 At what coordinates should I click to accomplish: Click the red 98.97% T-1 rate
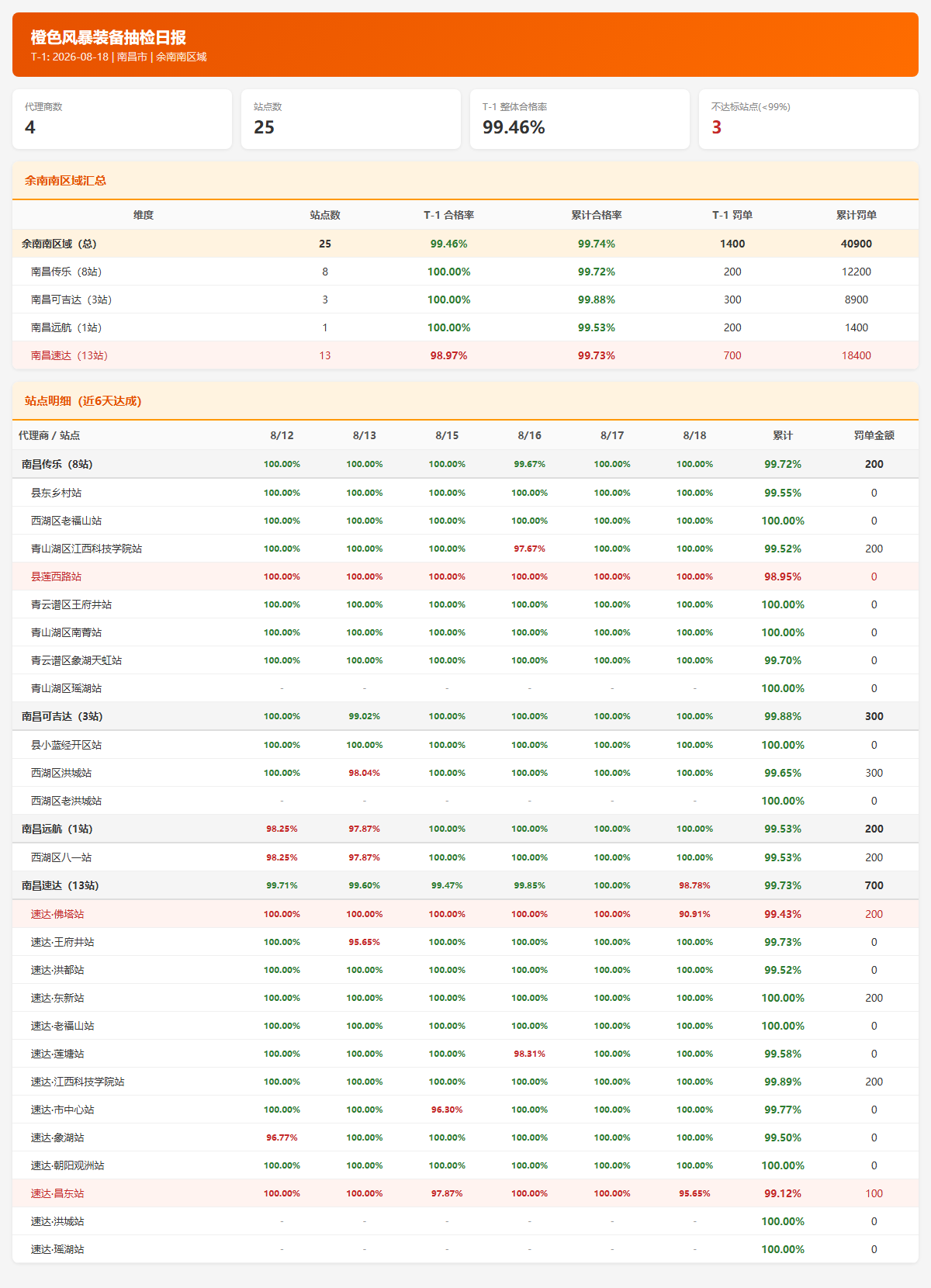coord(448,355)
